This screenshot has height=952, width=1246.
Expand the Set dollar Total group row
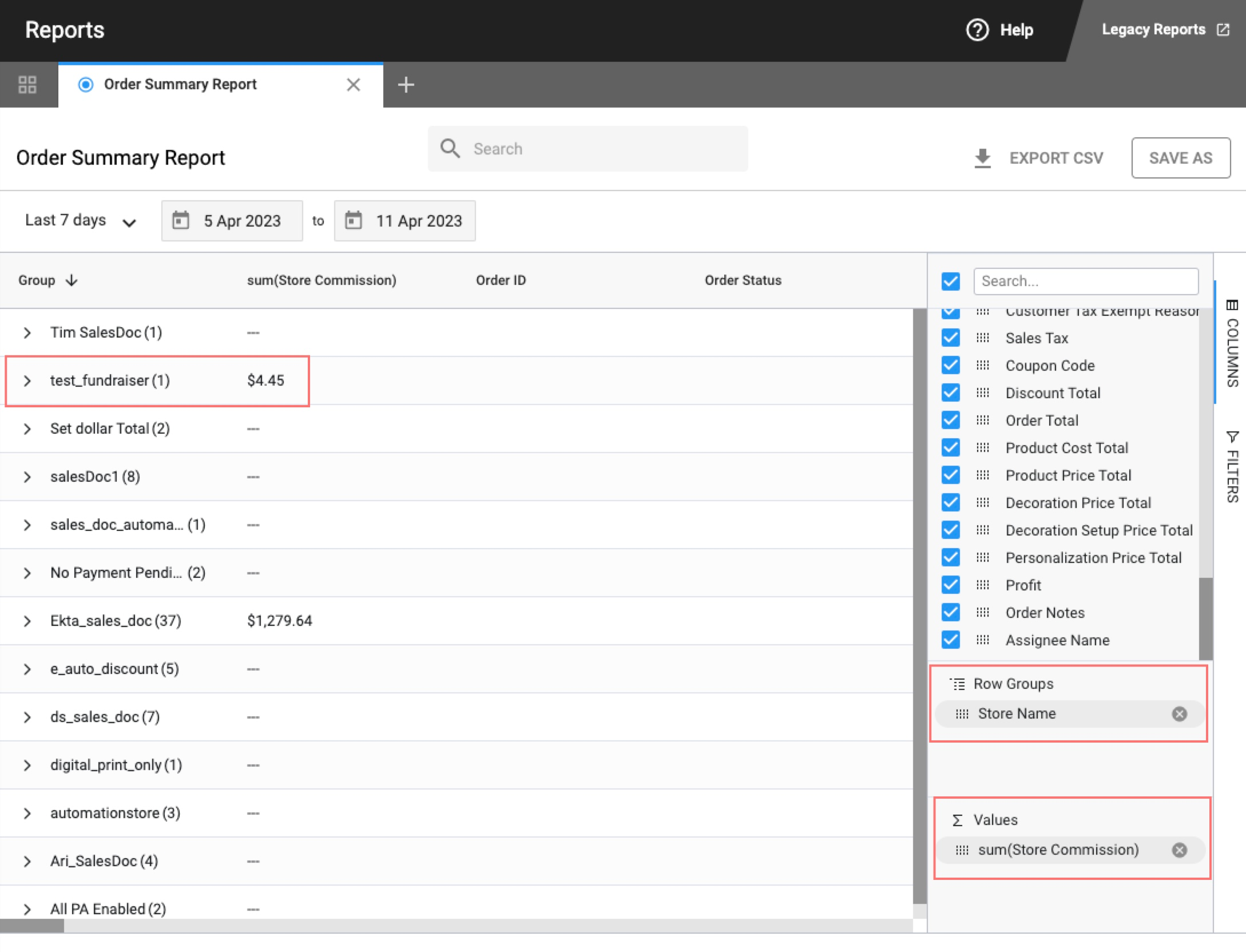(27, 429)
